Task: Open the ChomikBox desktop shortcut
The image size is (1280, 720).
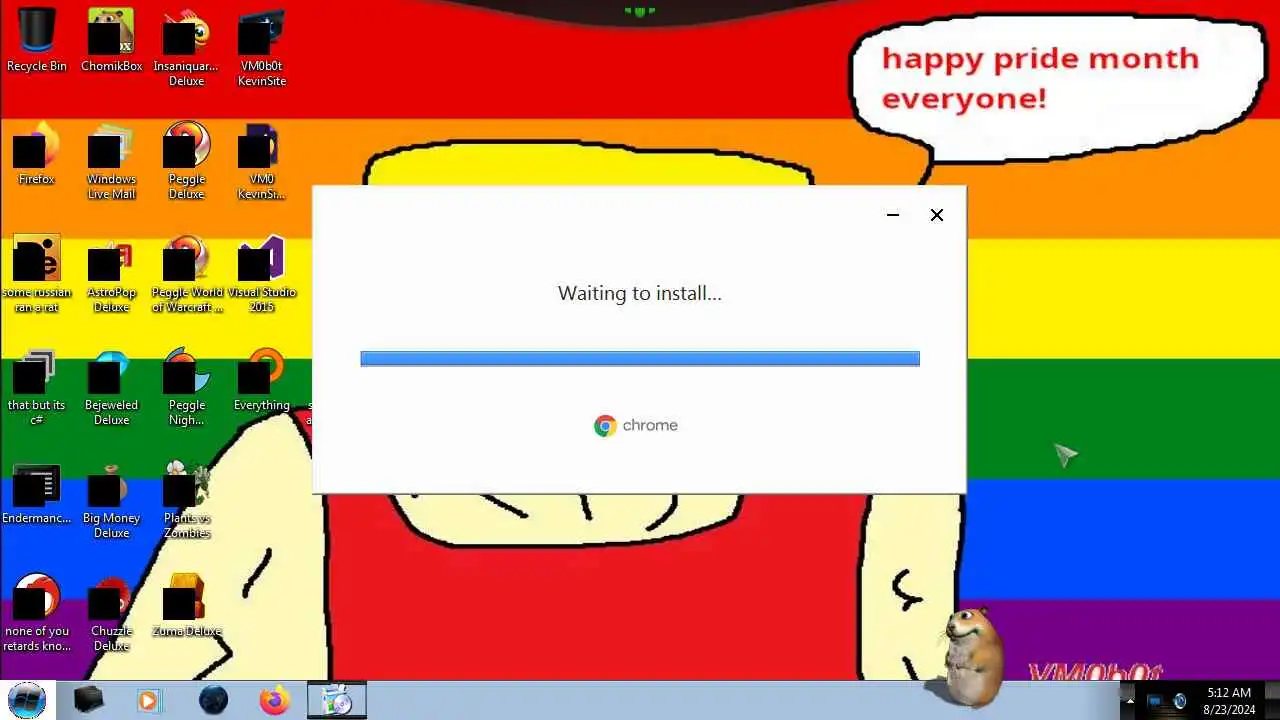Action: click(111, 40)
